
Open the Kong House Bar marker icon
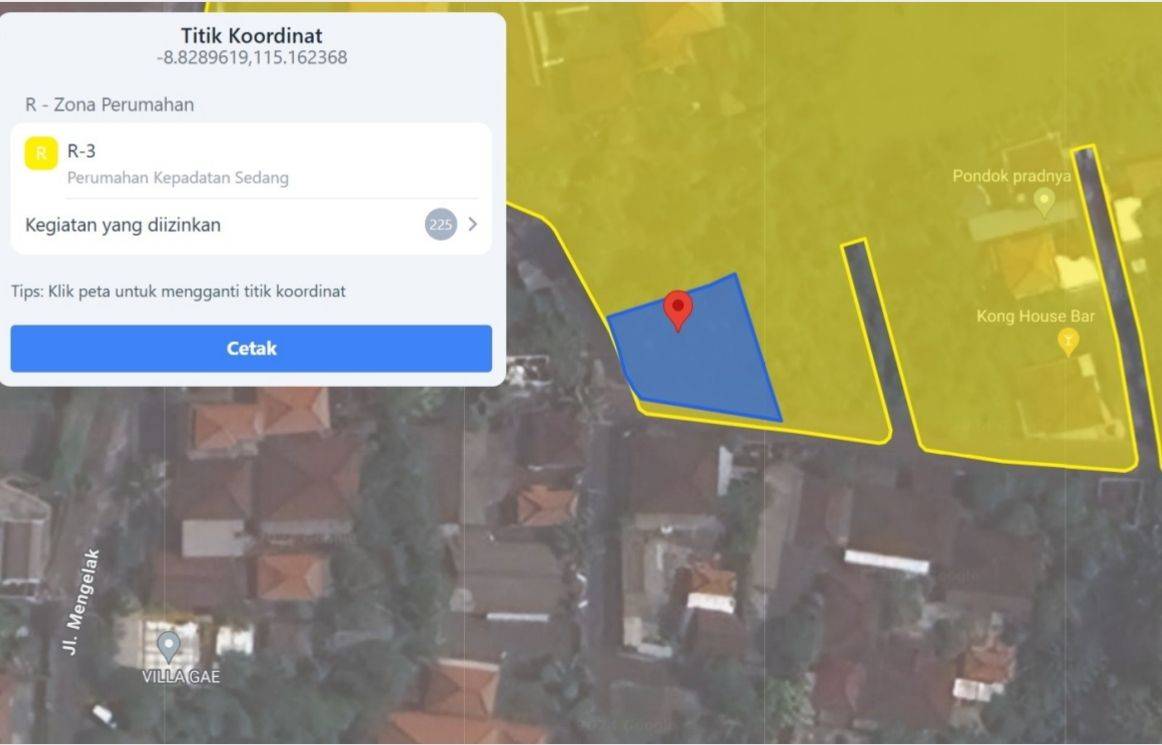1068,342
